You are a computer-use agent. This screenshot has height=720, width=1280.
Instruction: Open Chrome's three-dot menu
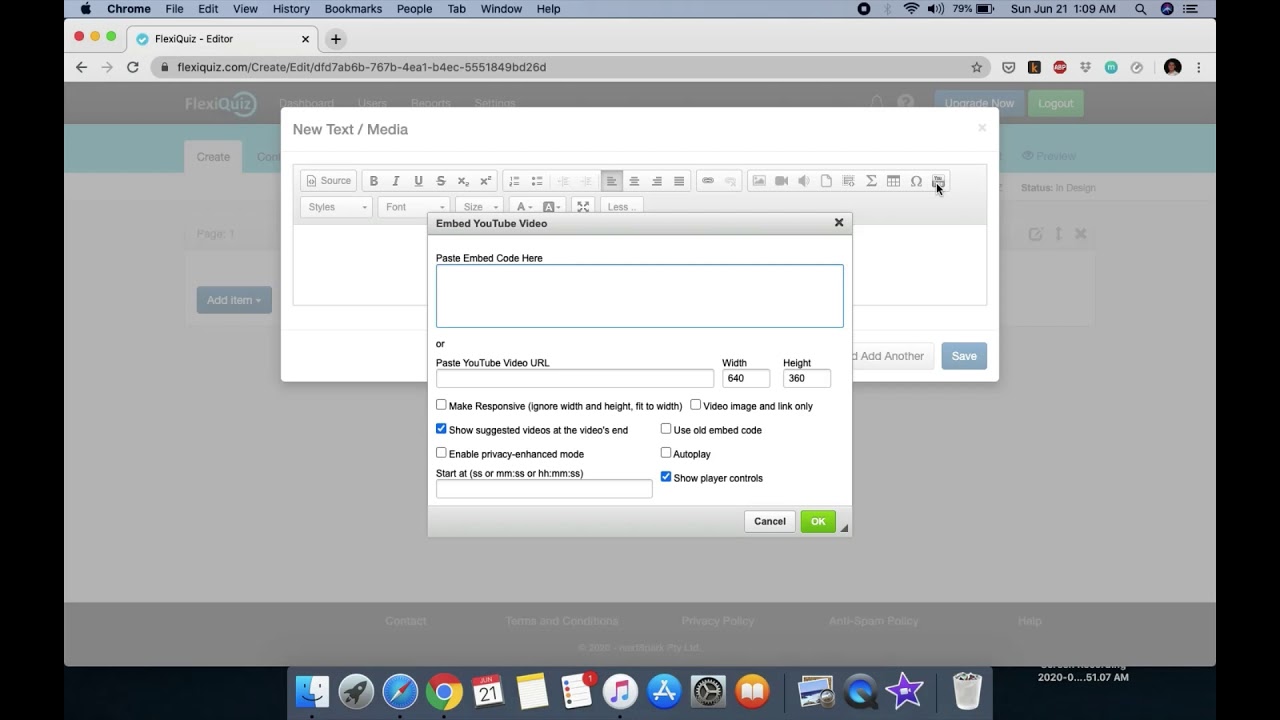(1199, 67)
